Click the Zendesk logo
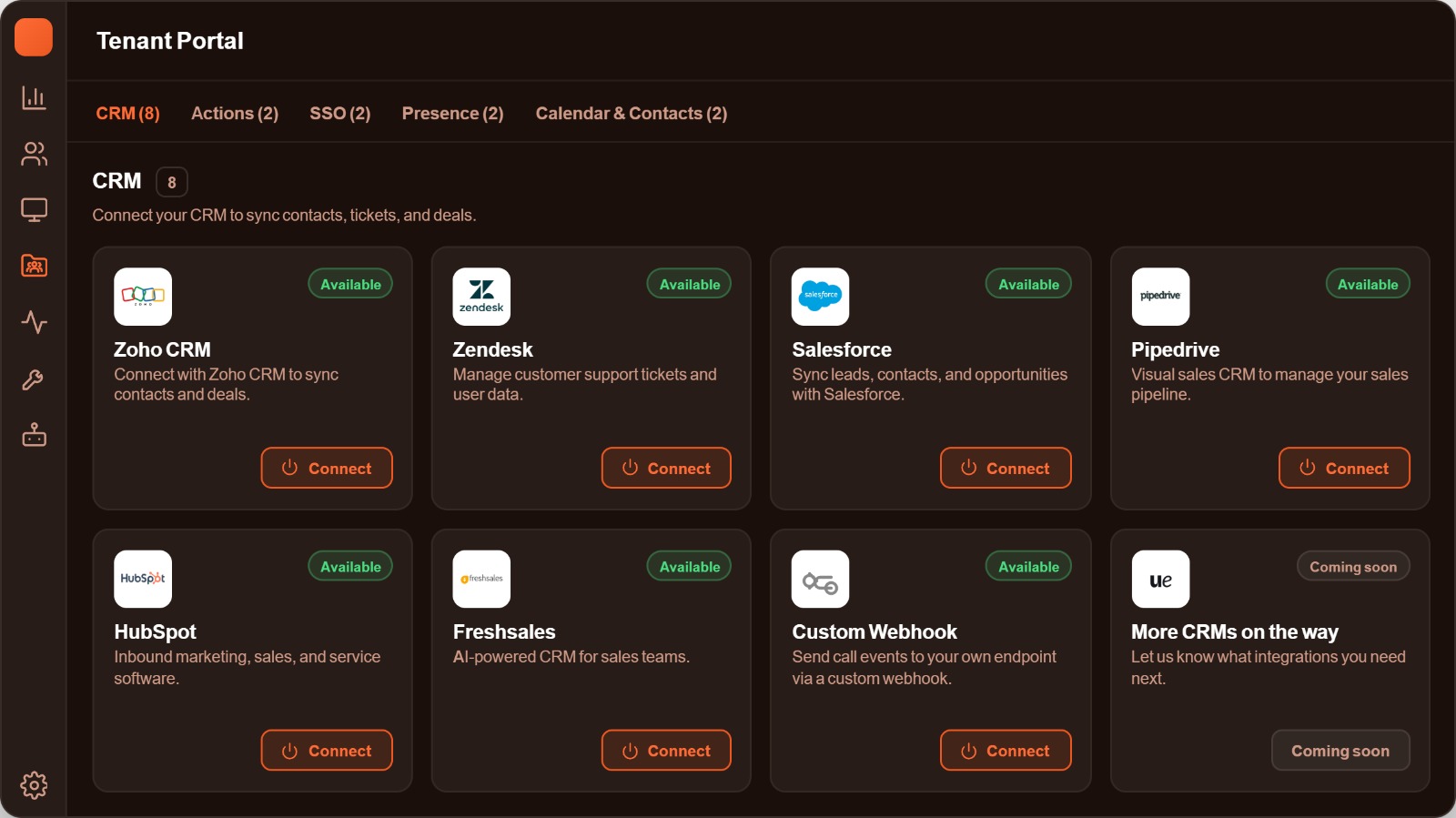 [481, 297]
